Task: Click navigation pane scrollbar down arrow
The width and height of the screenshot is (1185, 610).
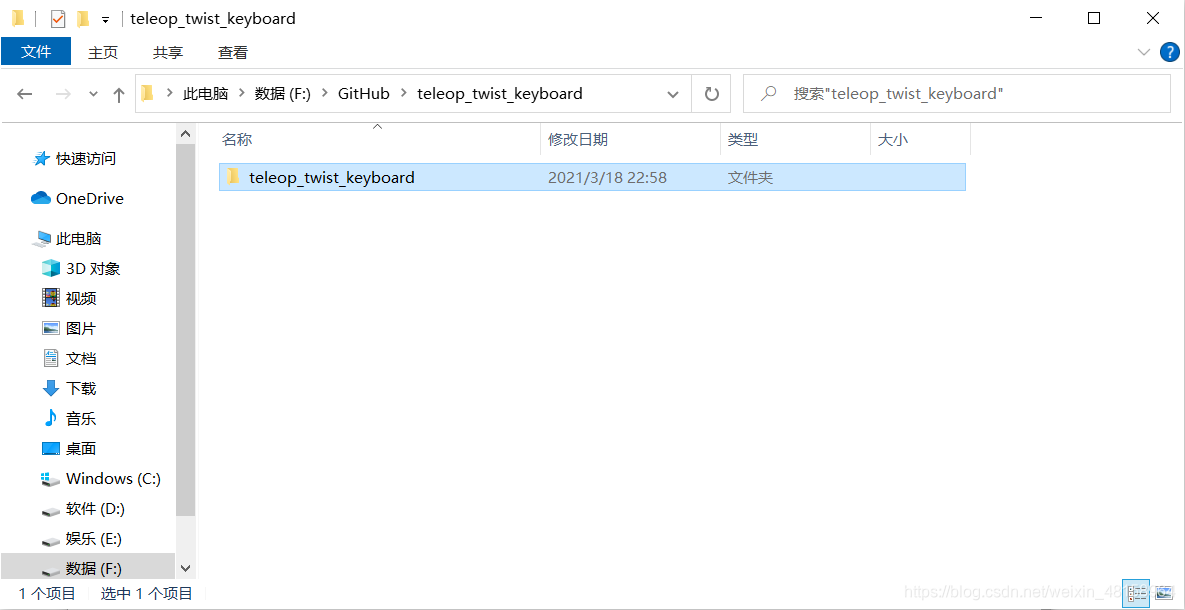Action: [185, 568]
